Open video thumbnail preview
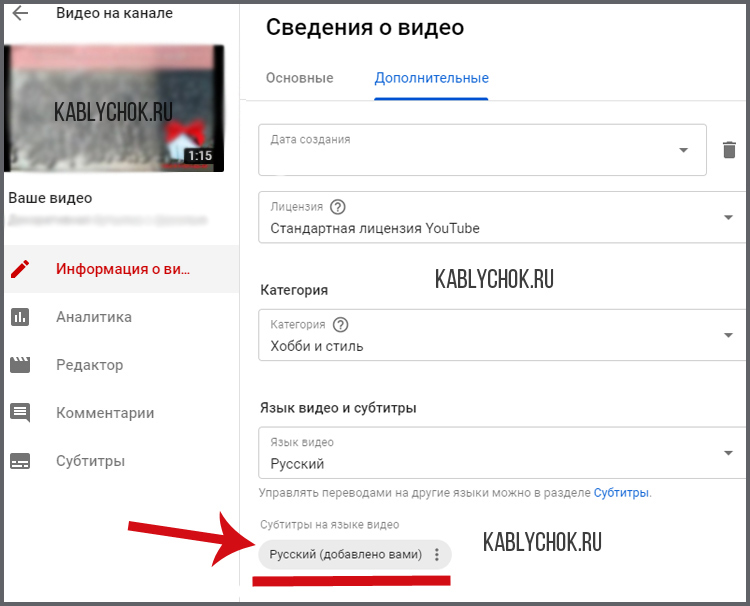 (114, 109)
